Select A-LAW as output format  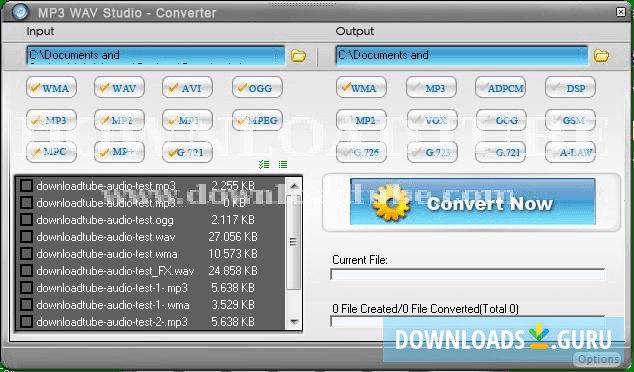(x=571, y=152)
